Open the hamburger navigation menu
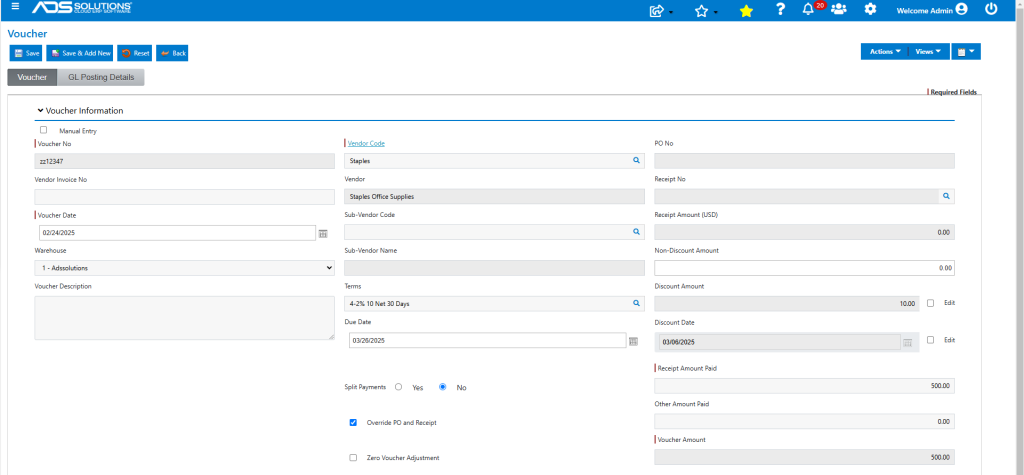Viewport: 1024px width, 475px height. click(15, 7)
